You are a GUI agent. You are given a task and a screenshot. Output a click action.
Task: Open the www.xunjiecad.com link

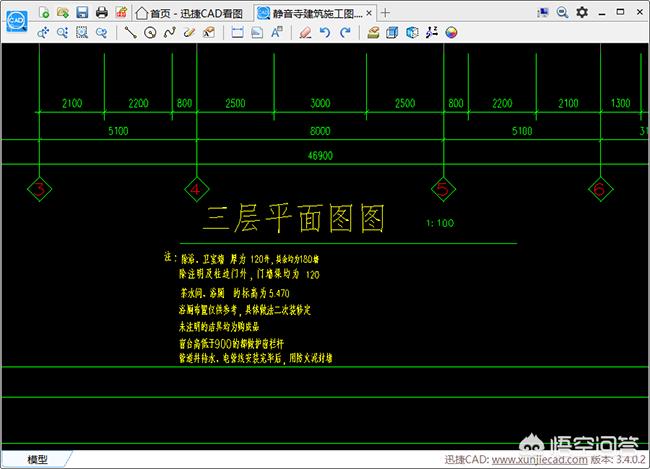[540, 459]
